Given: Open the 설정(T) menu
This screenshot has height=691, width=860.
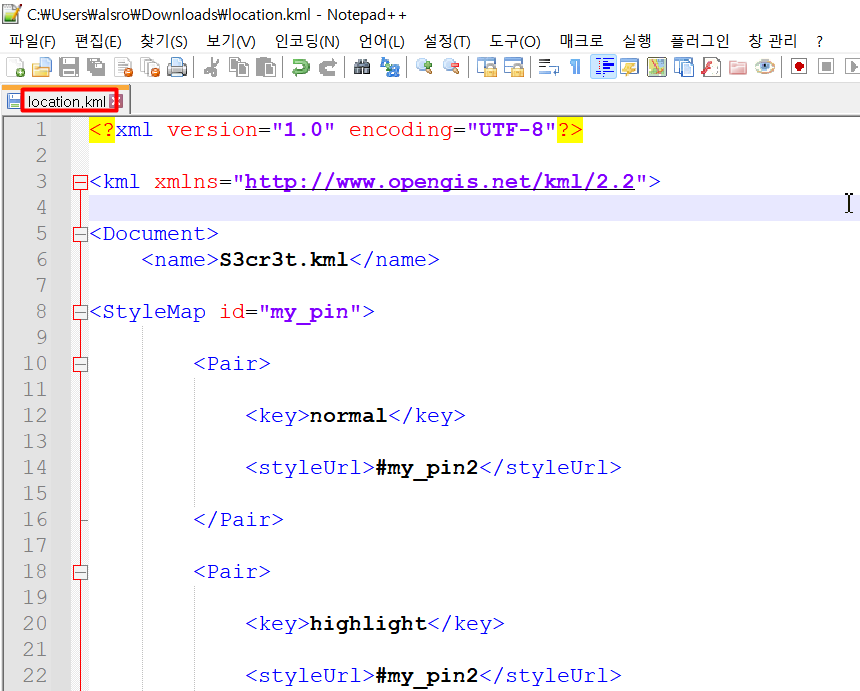Looking at the screenshot, I should [447, 41].
